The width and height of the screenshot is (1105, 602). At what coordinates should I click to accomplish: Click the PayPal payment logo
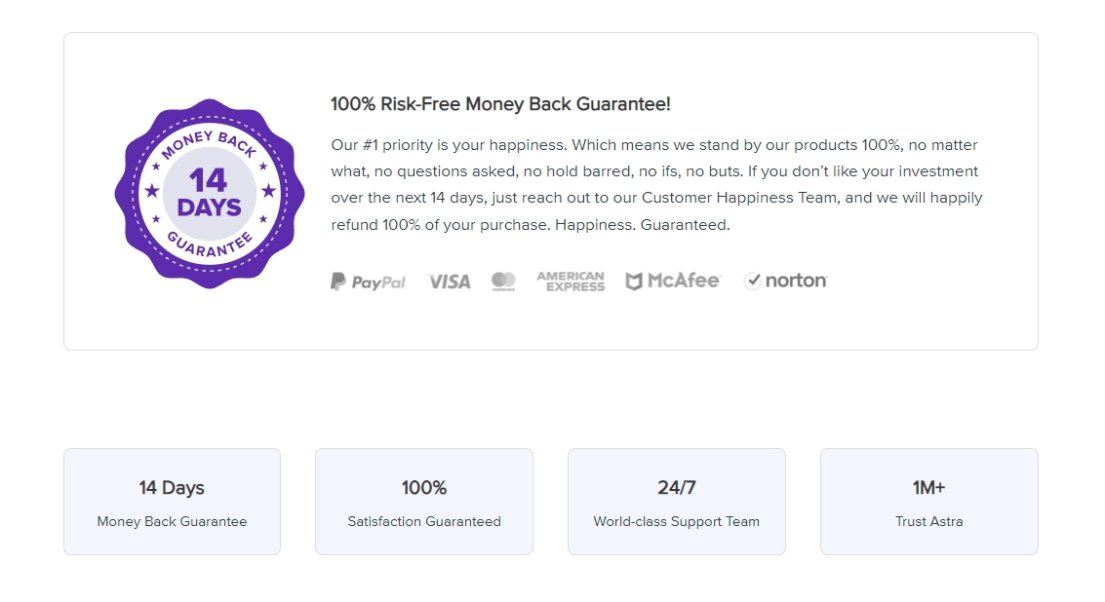pos(368,282)
